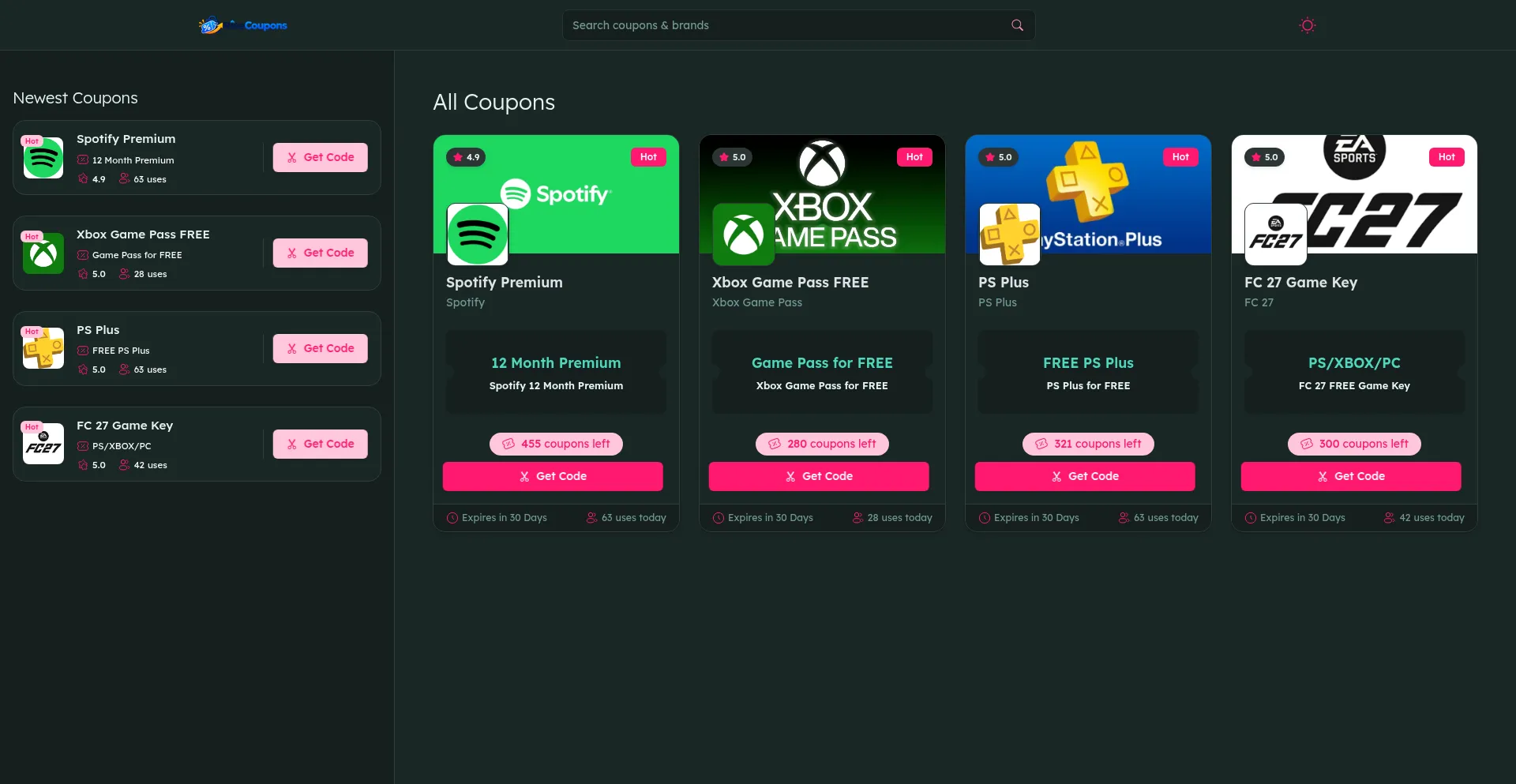Click the 300 coupons left pill
The image size is (1516, 784).
[1354, 444]
